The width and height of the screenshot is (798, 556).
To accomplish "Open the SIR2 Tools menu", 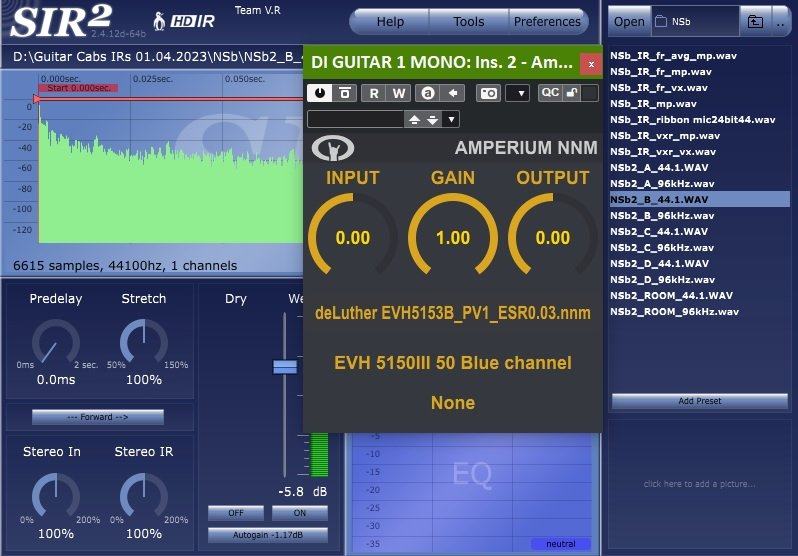I will coord(469,22).
